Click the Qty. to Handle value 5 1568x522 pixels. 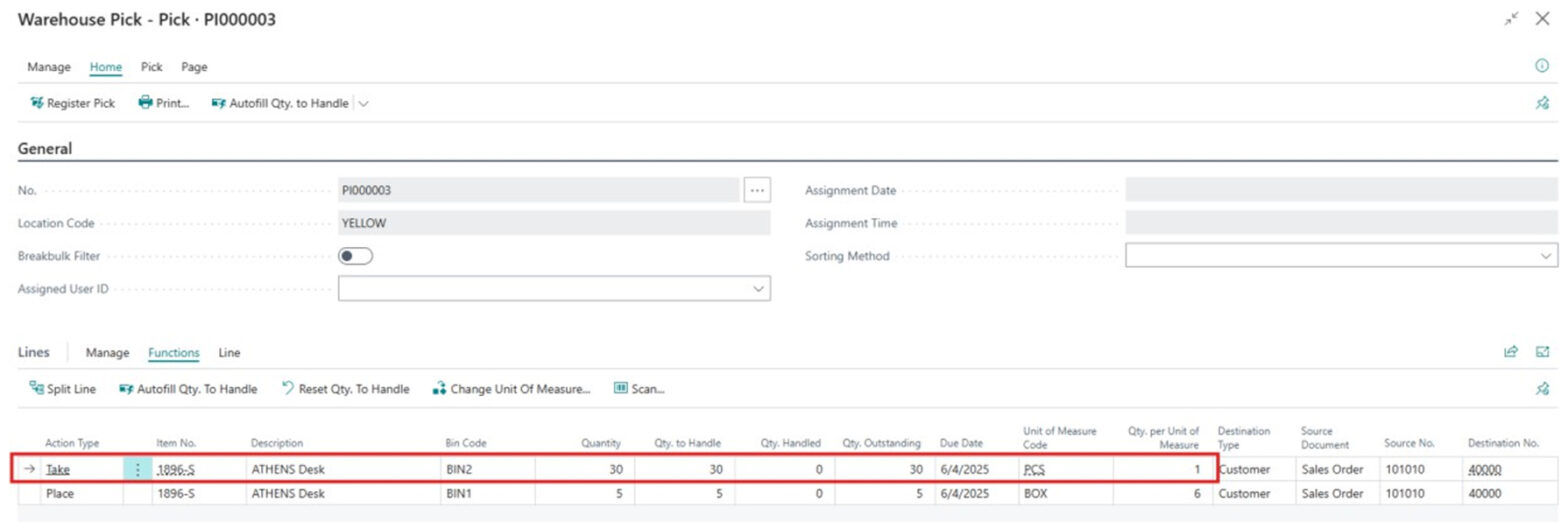[x=720, y=494]
